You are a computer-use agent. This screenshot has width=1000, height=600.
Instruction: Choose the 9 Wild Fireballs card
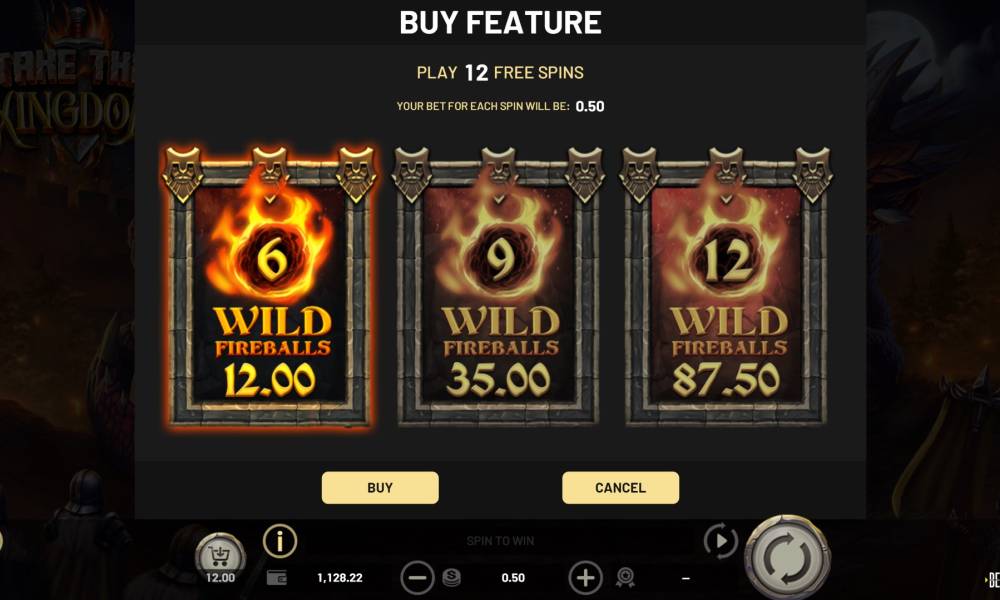click(x=498, y=287)
